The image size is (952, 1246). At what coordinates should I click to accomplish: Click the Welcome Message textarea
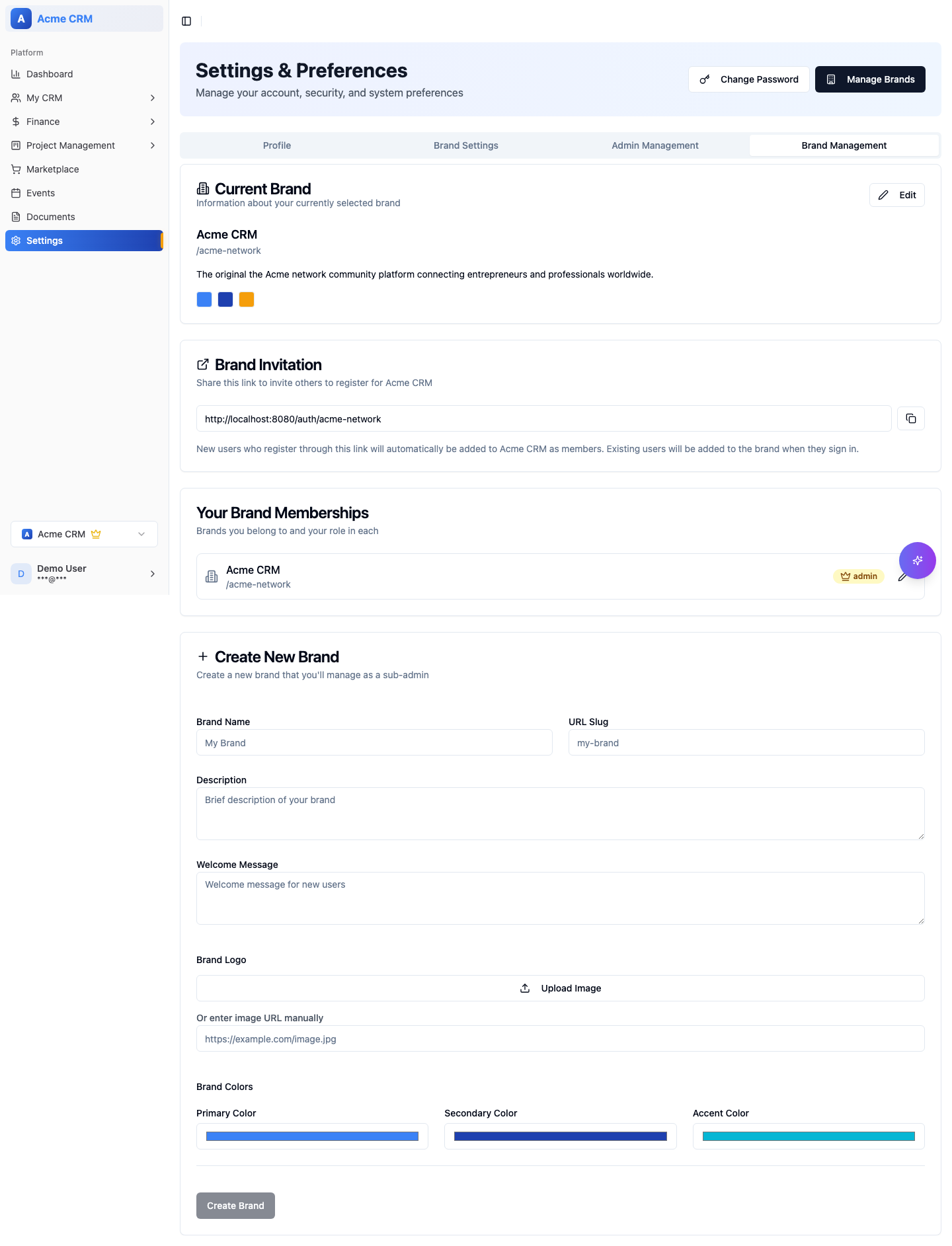(x=561, y=898)
